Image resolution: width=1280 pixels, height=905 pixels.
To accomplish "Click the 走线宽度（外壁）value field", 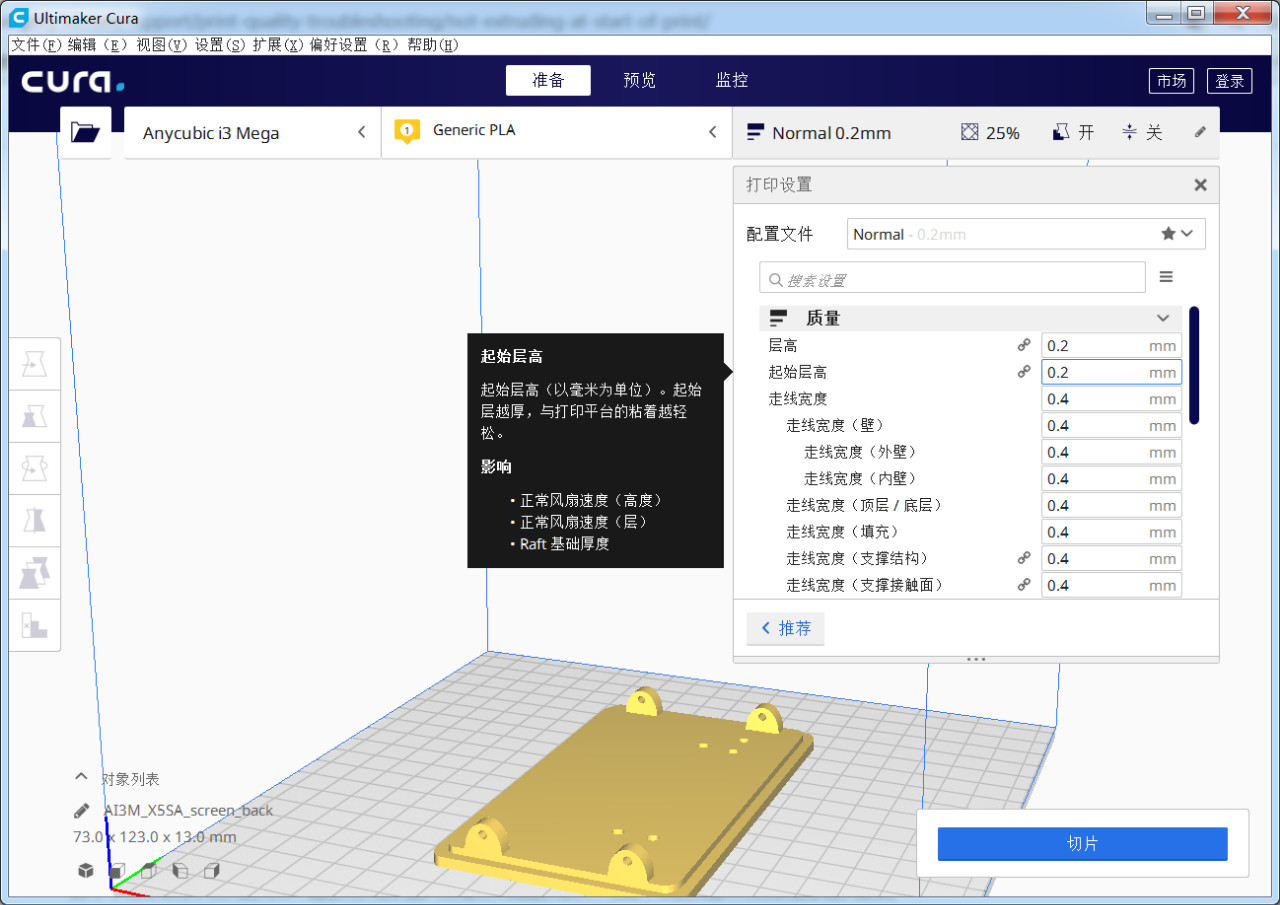I will tap(1111, 452).
